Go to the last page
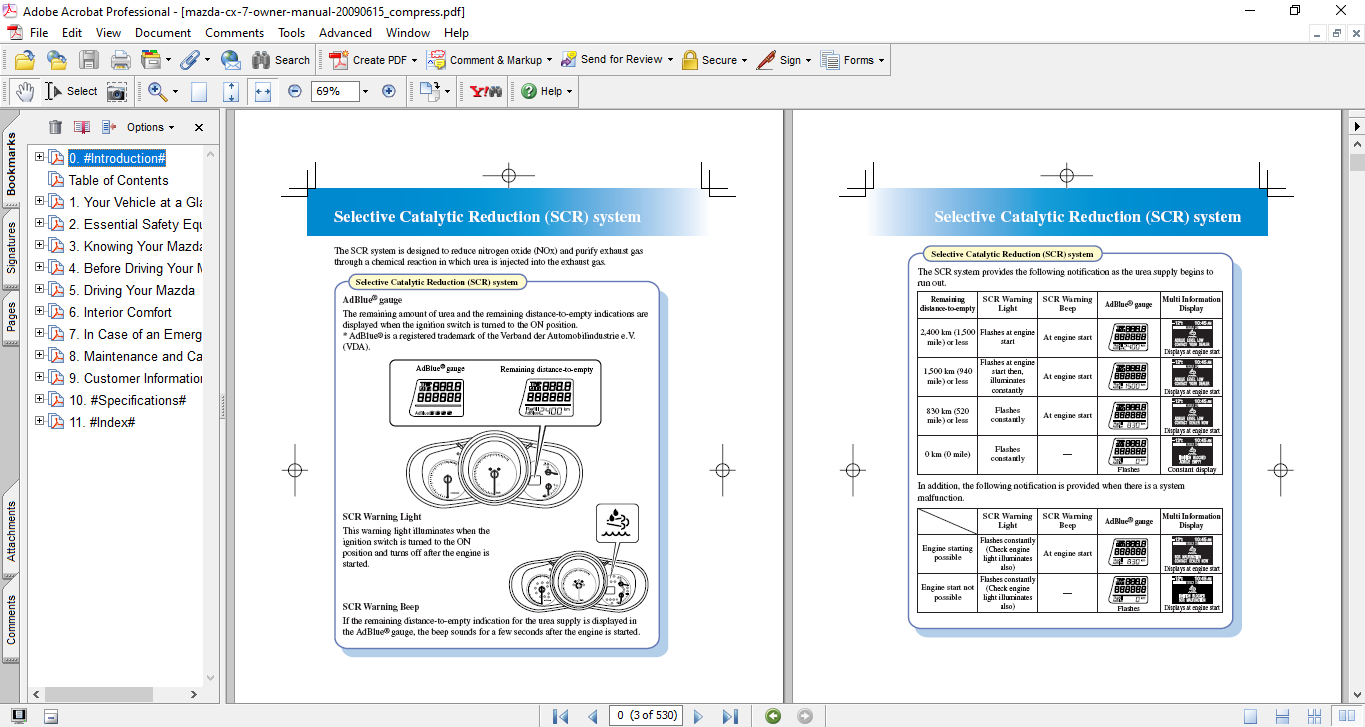 [730, 716]
